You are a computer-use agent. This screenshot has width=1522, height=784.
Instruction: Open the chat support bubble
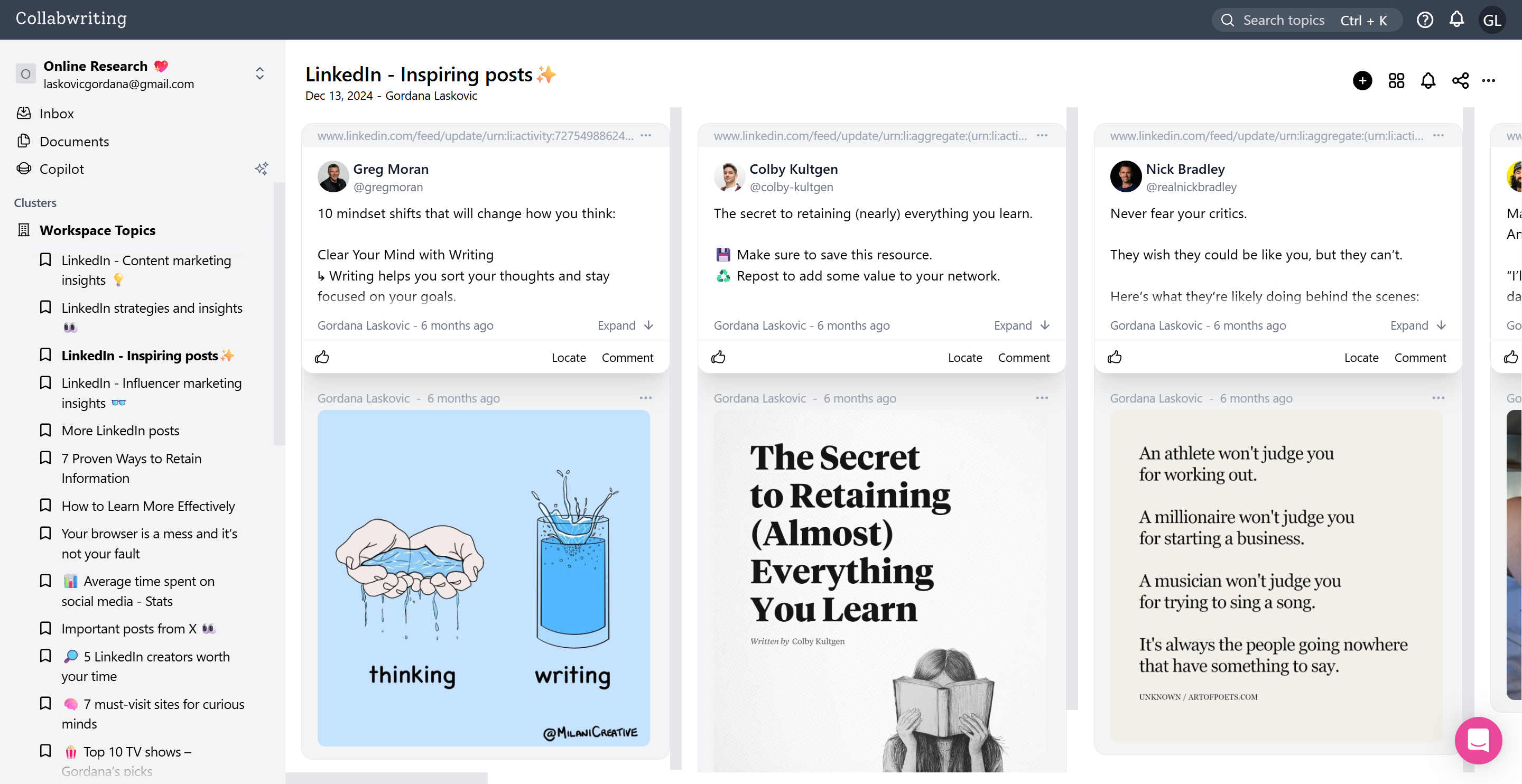click(1478, 740)
